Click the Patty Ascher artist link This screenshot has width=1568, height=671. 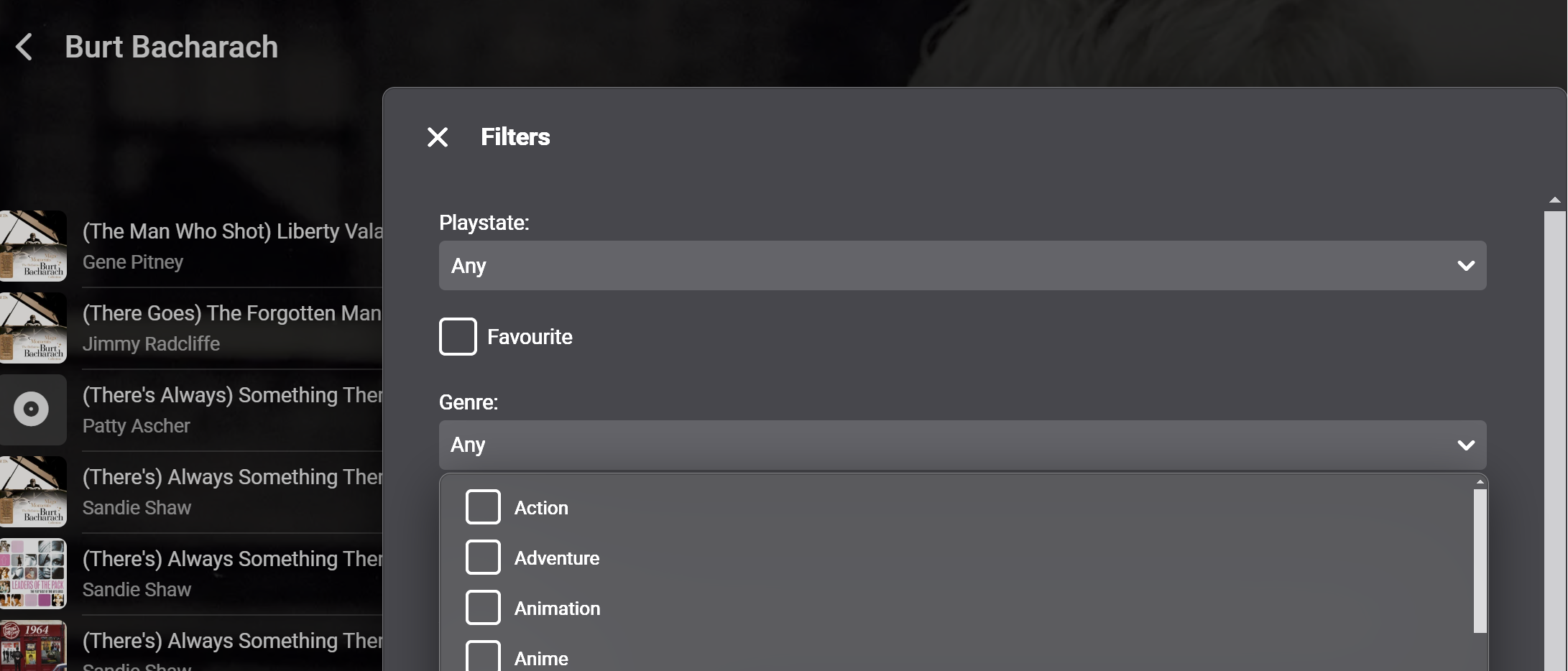pyautogui.click(x=137, y=426)
